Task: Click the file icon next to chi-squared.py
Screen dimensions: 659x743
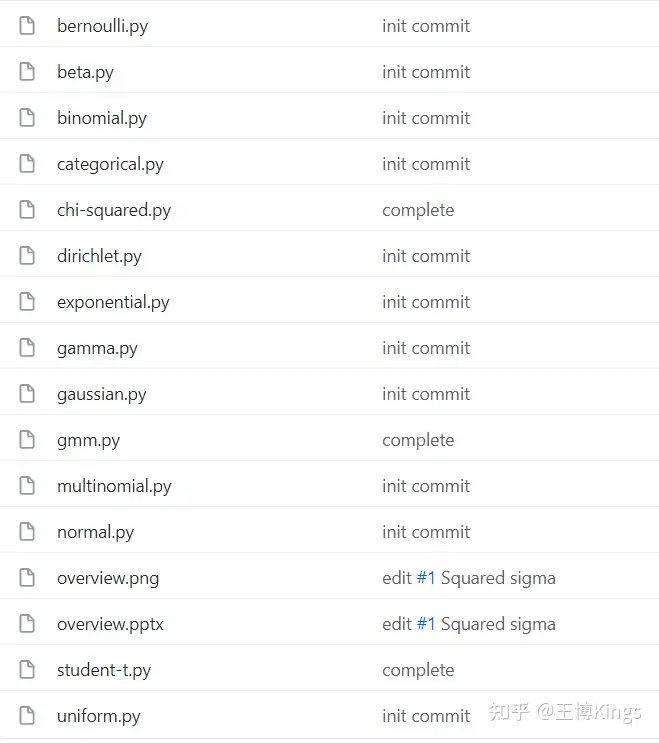Action: (27, 209)
